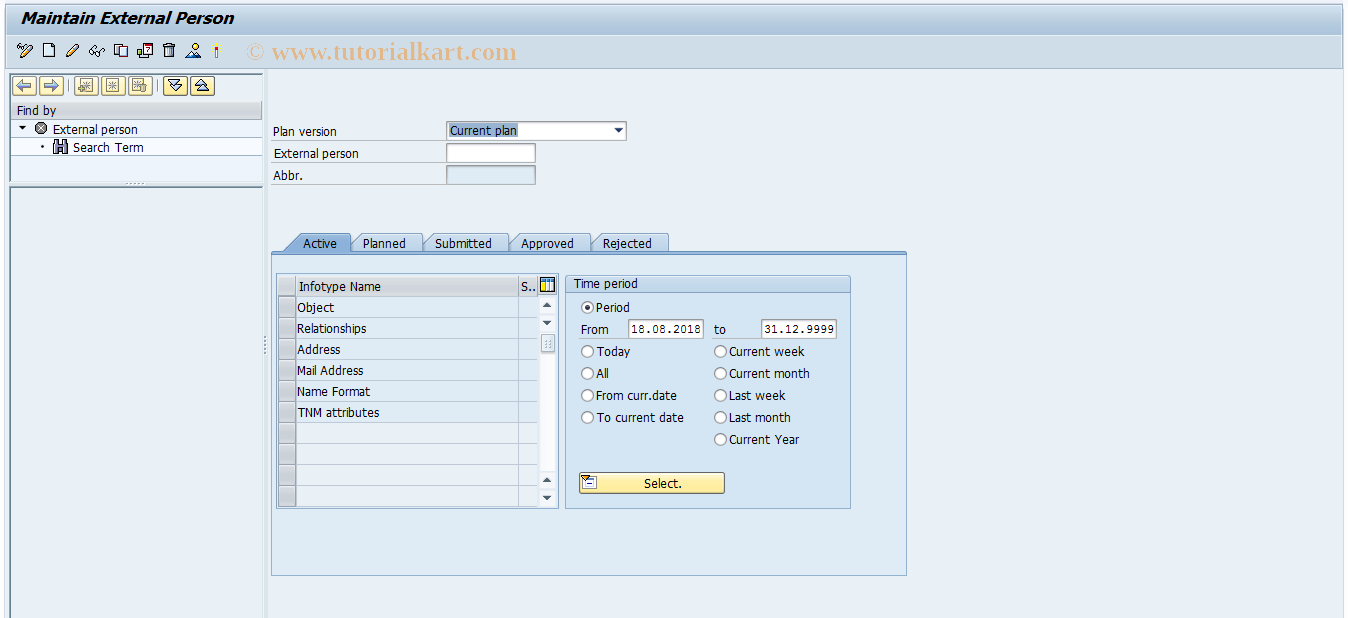1348x618 pixels.
Task: Open the infotype table layout settings icon
Action: [547, 285]
